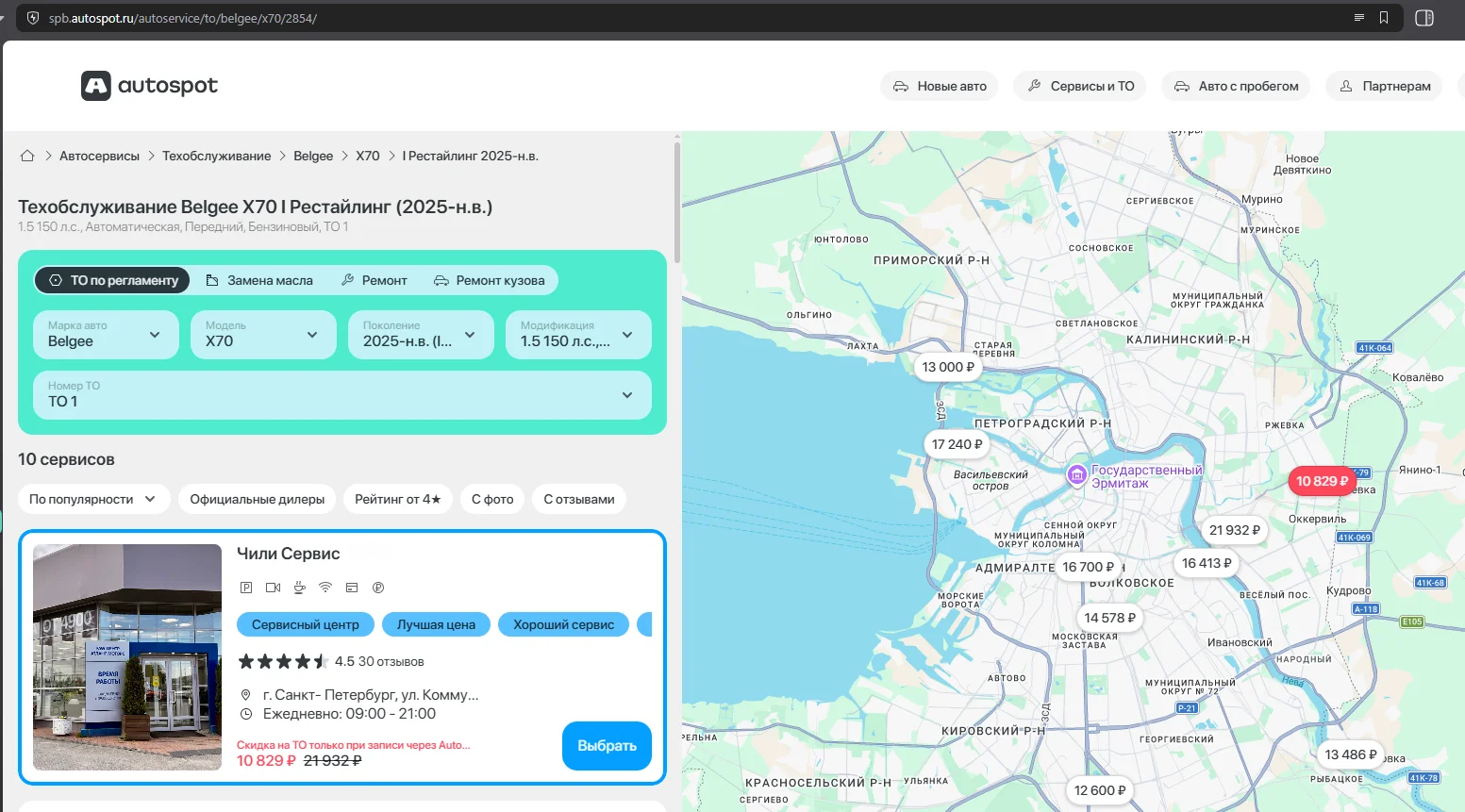Open reader mode from the address bar
Image resolution: width=1465 pixels, height=812 pixels.
coord(1358,18)
